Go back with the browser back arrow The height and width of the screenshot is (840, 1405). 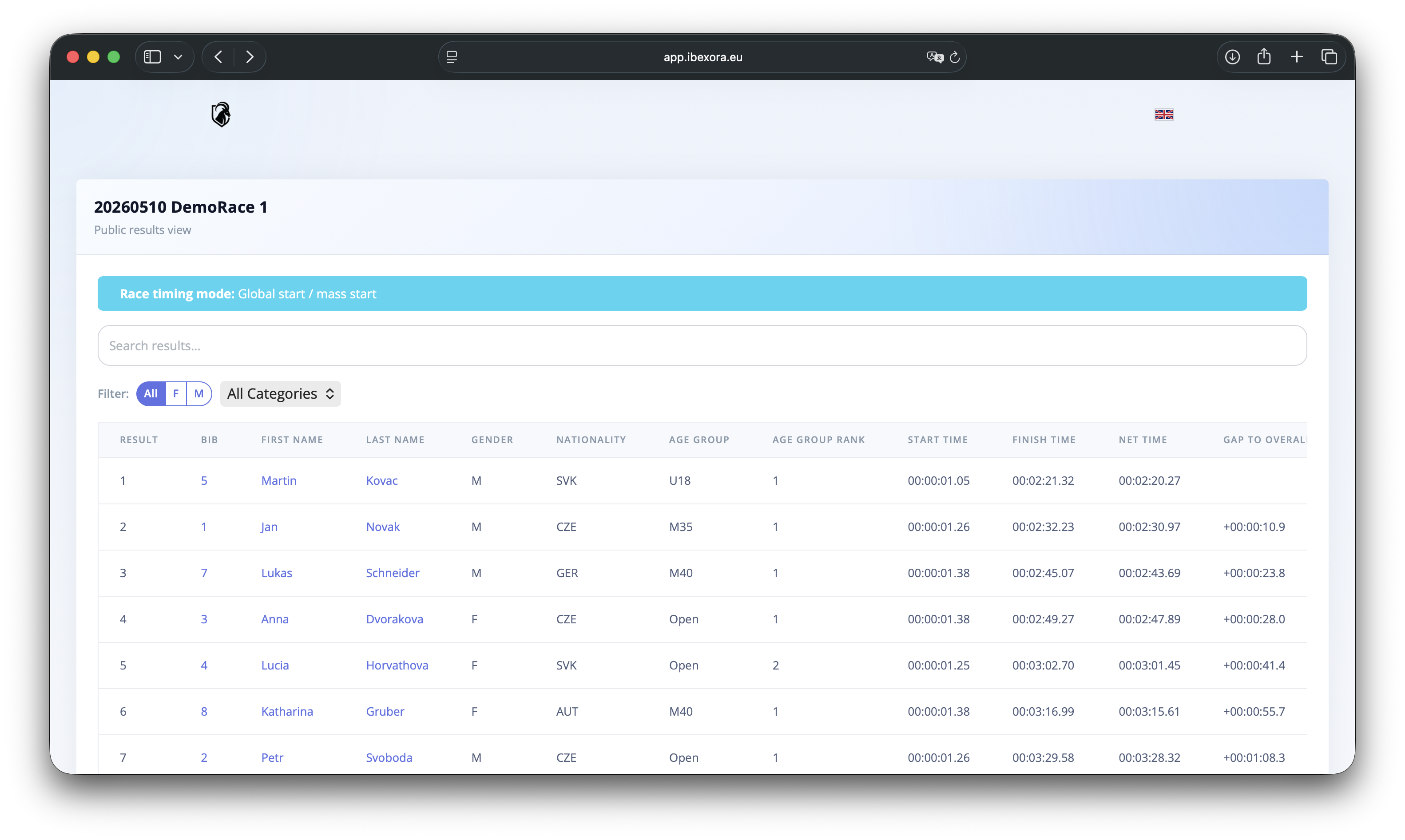point(218,56)
